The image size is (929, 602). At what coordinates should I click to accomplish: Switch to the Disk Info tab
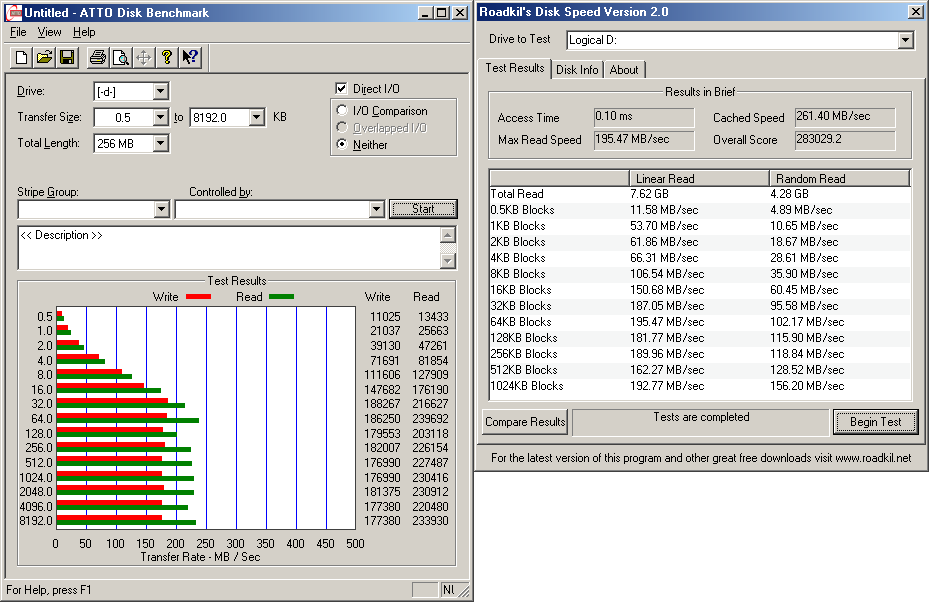[x=577, y=70]
